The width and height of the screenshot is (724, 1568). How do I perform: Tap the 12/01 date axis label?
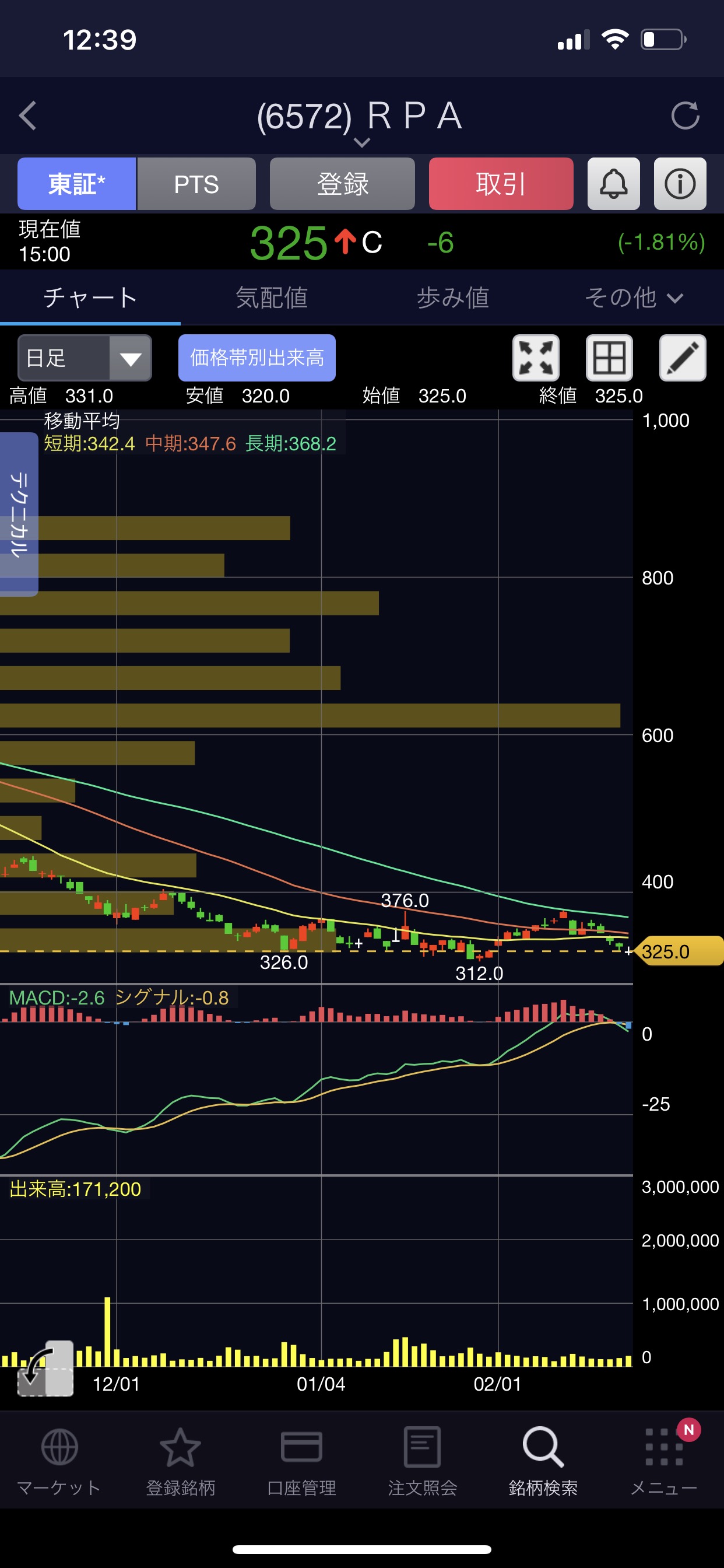pos(116,1384)
